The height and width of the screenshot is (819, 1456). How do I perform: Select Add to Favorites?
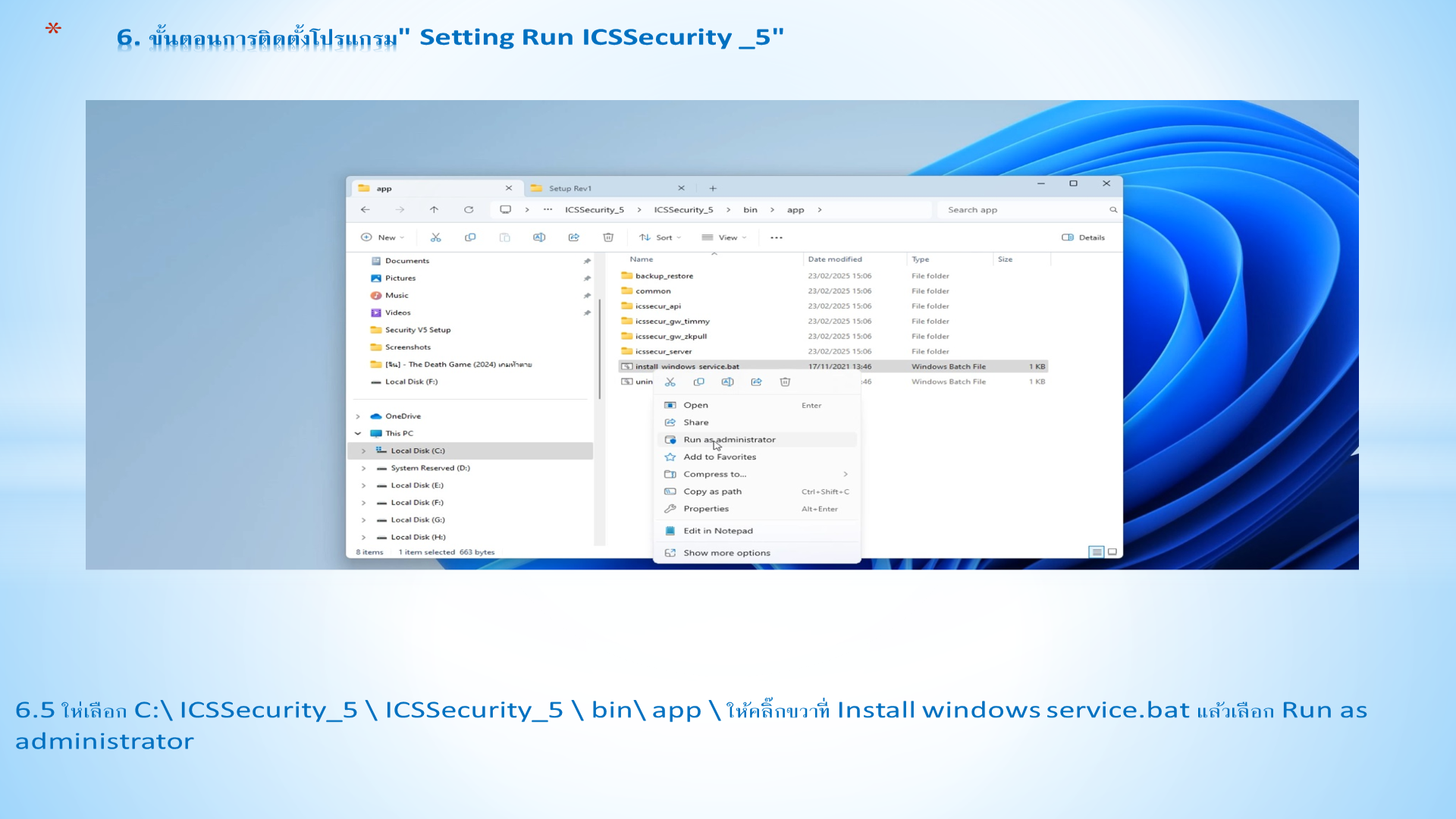coord(757,457)
